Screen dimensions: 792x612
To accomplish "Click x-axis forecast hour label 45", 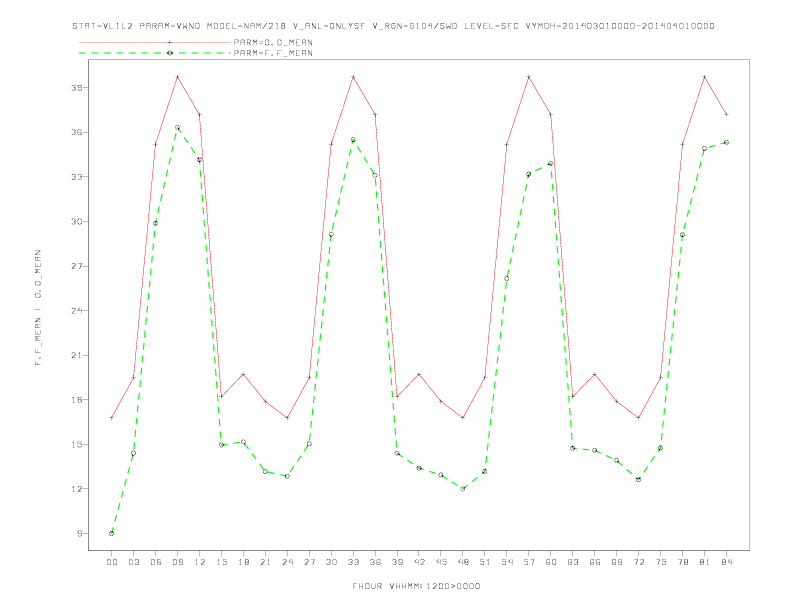I will click(x=441, y=562).
